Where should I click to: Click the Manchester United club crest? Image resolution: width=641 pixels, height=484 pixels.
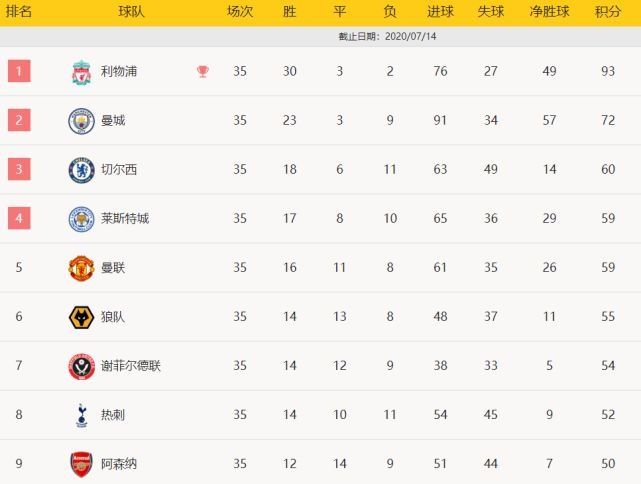coord(81,267)
